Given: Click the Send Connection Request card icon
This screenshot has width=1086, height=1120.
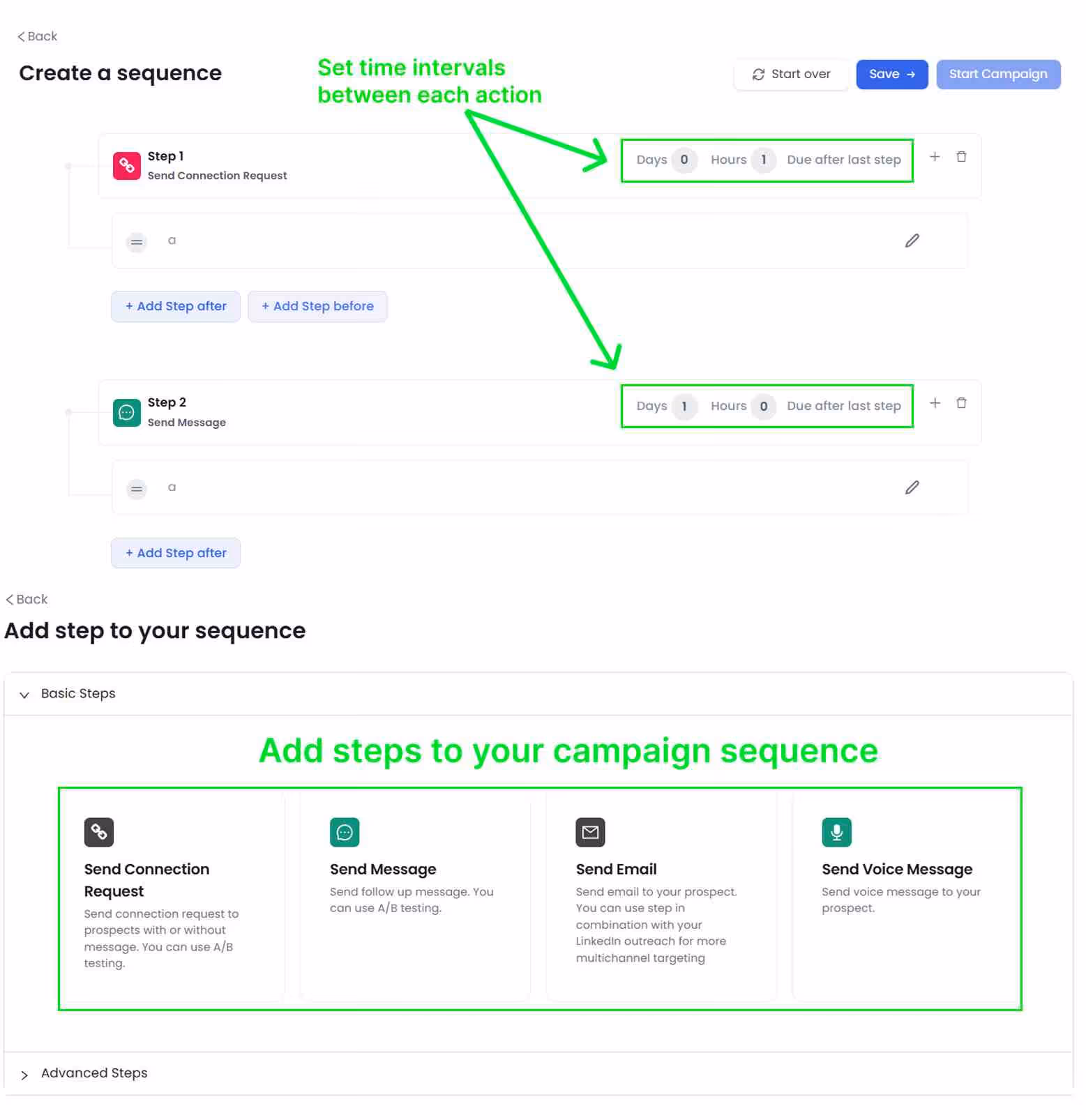Looking at the screenshot, I should pyautogui.click(x=99, y=832).
